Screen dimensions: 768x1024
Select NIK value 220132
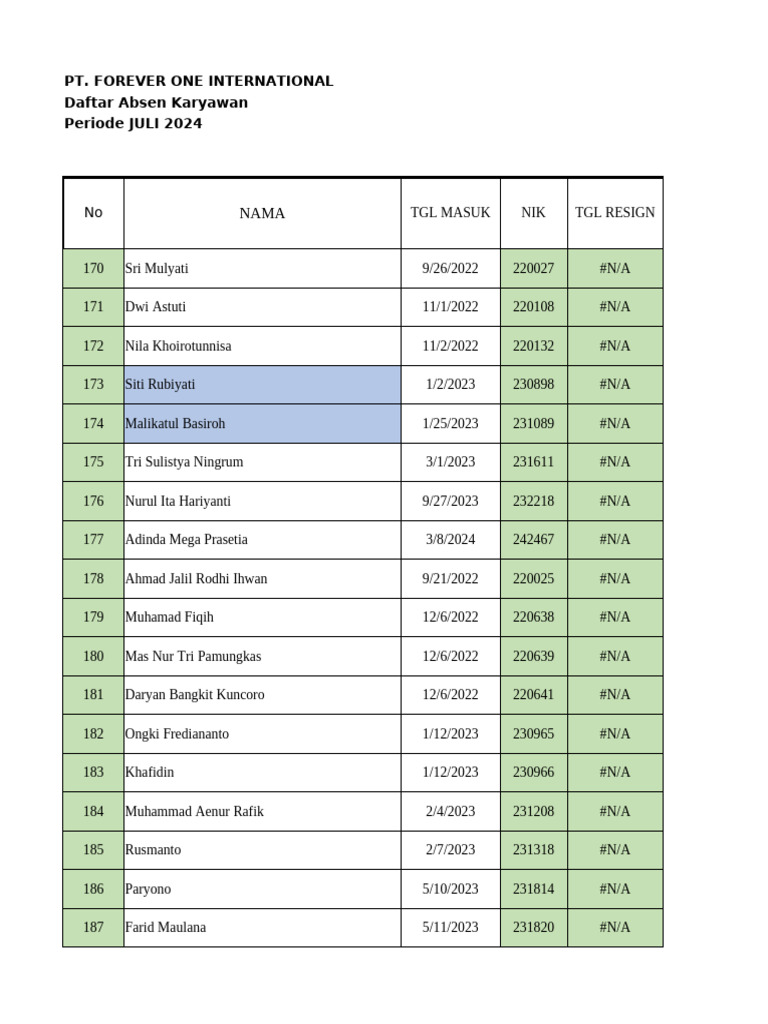point(533,346)
